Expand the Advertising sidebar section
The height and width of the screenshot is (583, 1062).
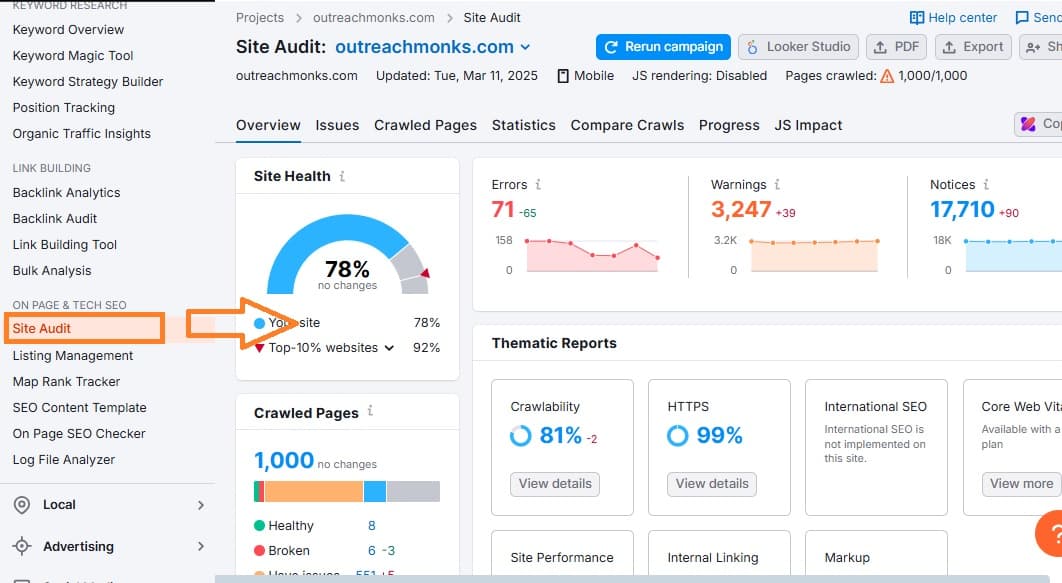[200, 546]
